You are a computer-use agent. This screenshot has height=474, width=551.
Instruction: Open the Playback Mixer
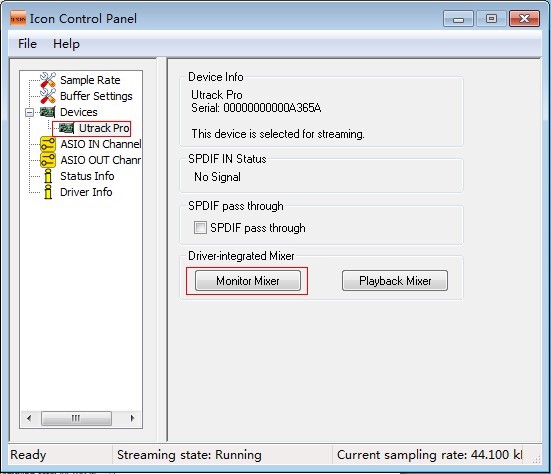point(395,280)
